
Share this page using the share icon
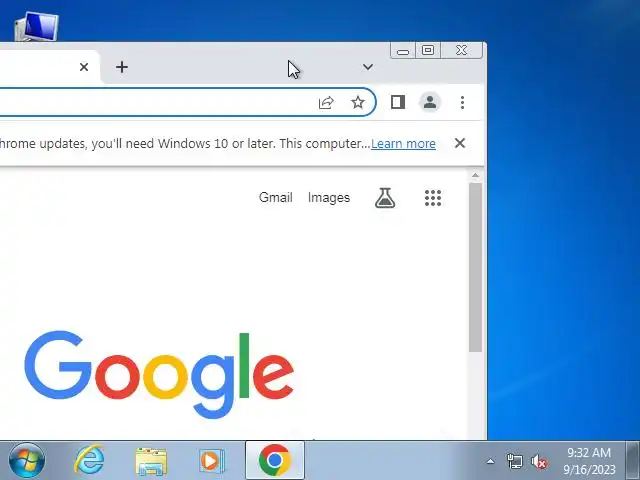[x=326, y=102]
